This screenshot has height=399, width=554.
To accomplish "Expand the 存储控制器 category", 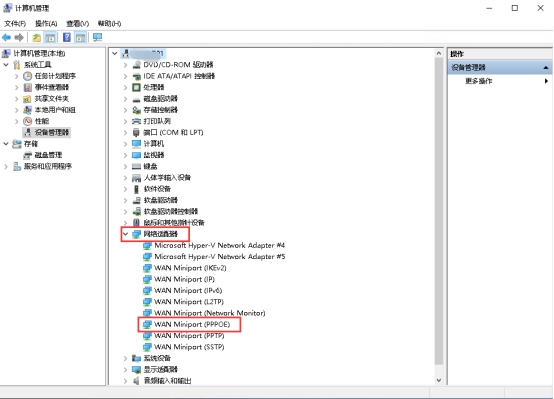I will click(x=125, y=110).
